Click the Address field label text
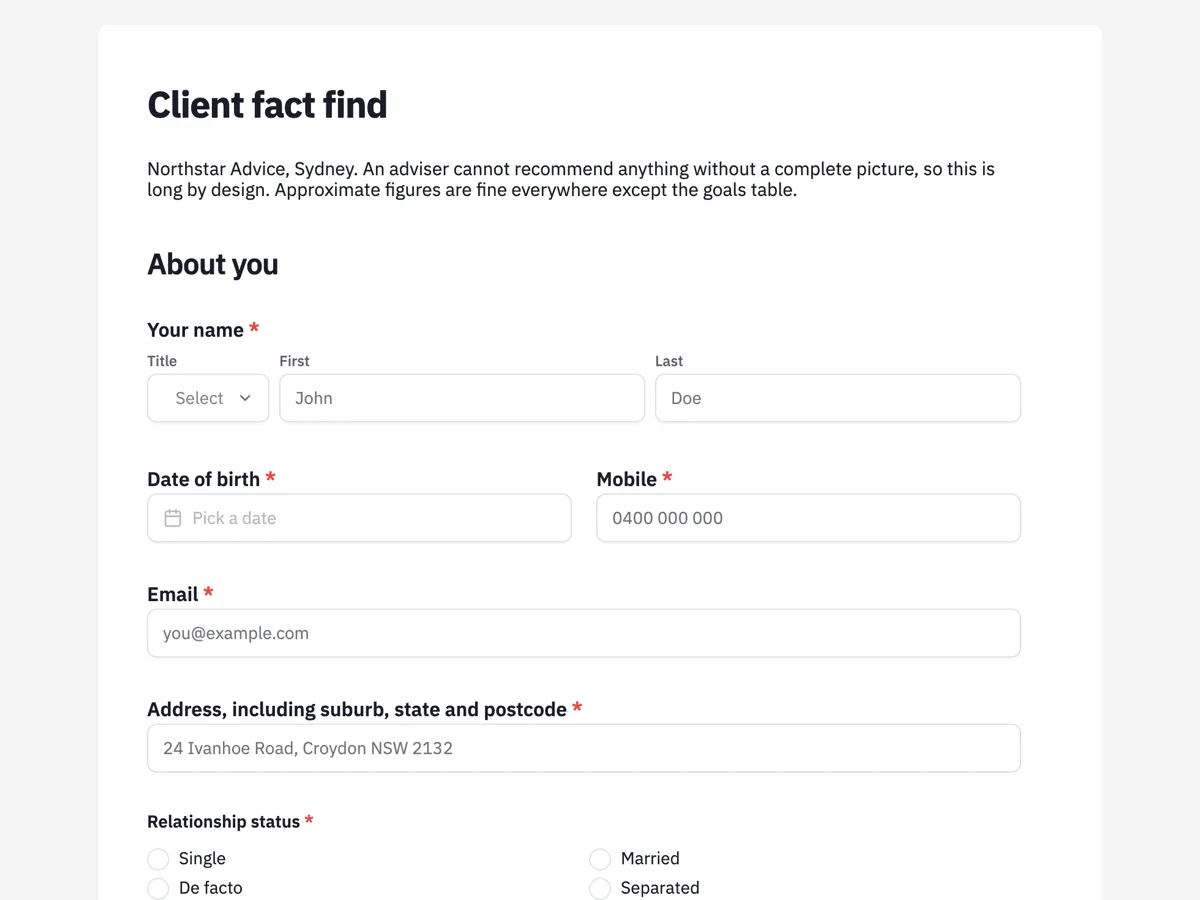The image size is (1200, 900). click(357, 709)
